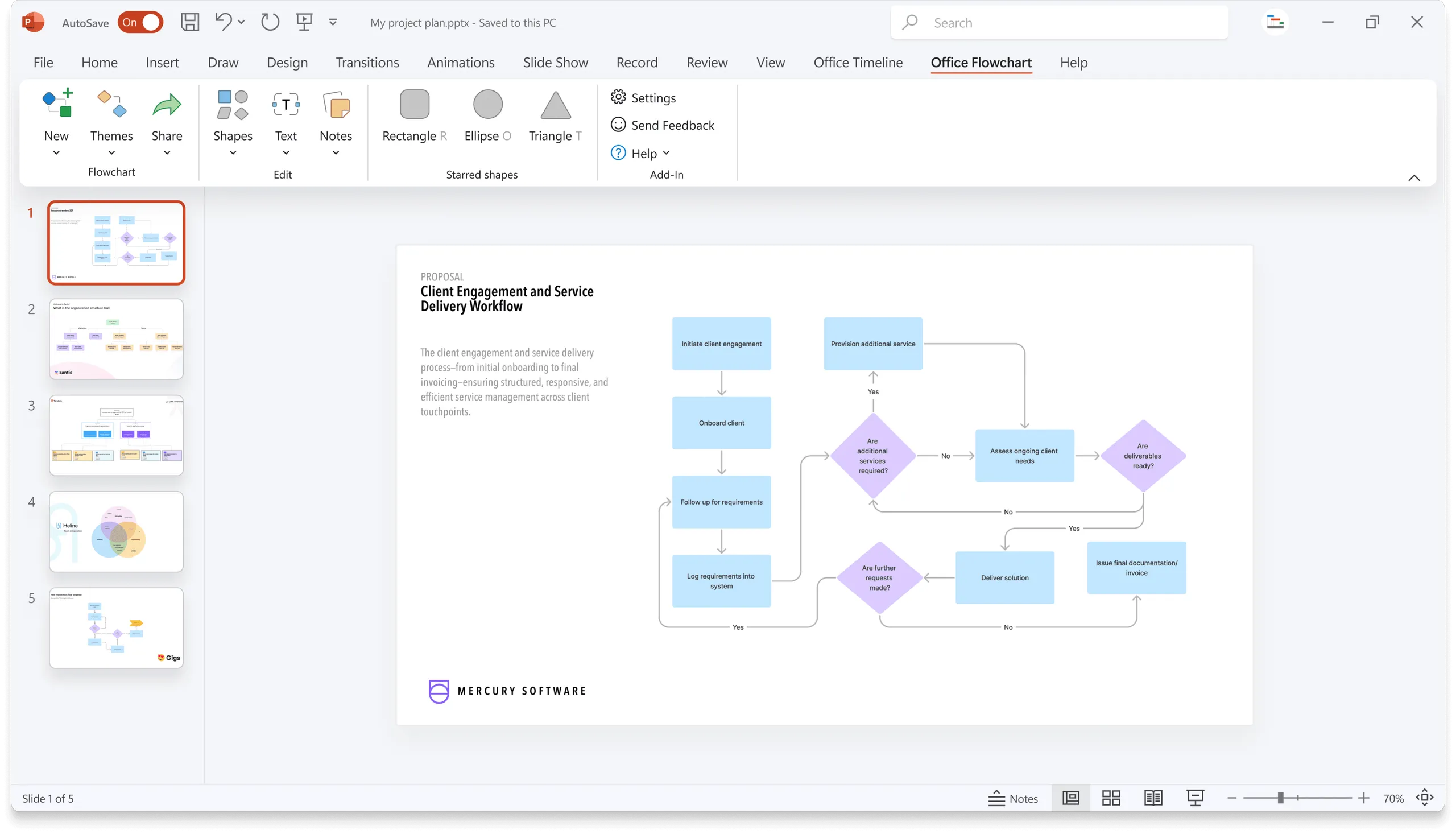1456x834 pixels.
Task: Switch to the Home tab
Action: 99,63
